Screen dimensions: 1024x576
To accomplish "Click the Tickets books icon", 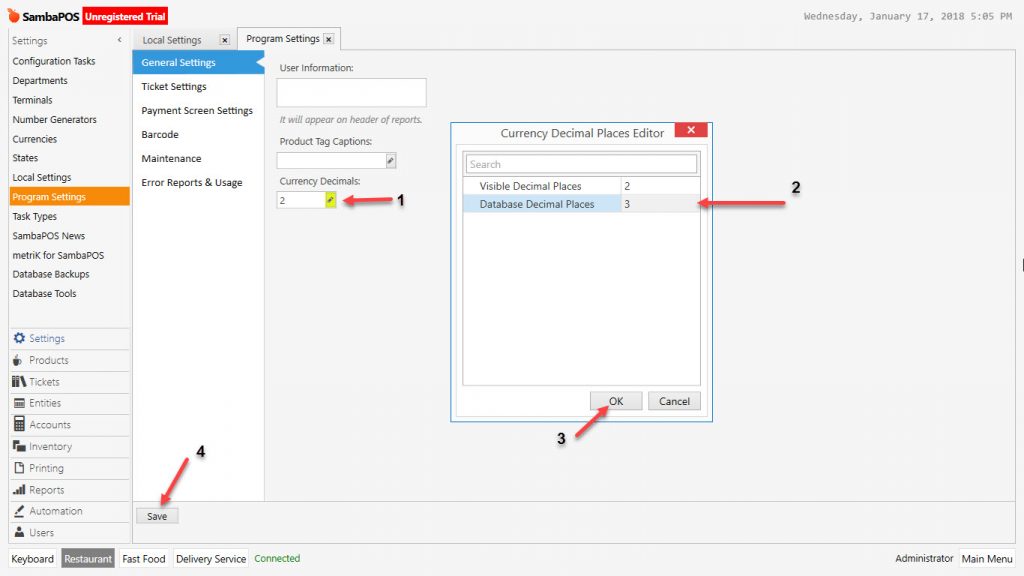I will (x=19, y=381).
